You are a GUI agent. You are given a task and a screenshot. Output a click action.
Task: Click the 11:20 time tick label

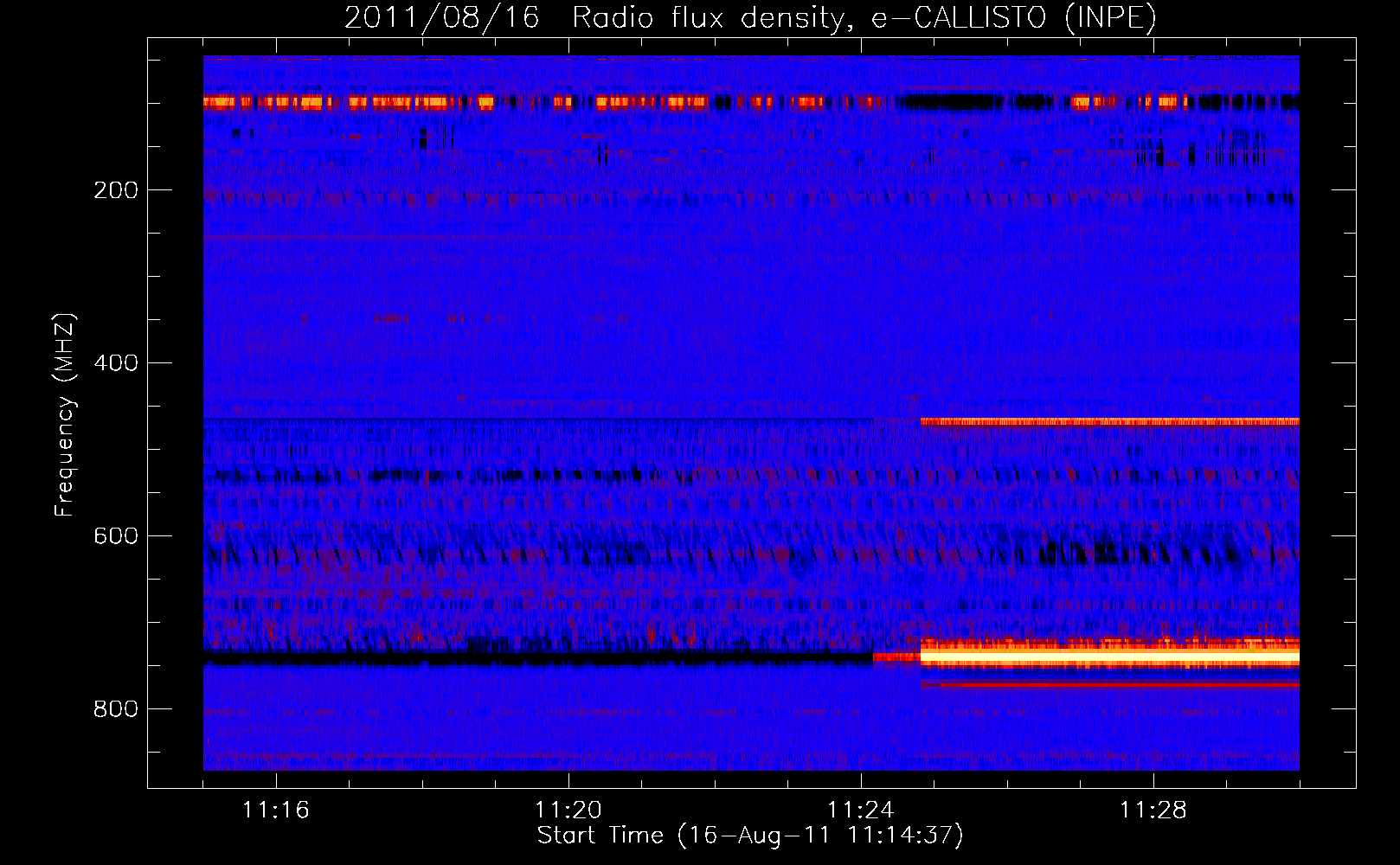[568, 811]
